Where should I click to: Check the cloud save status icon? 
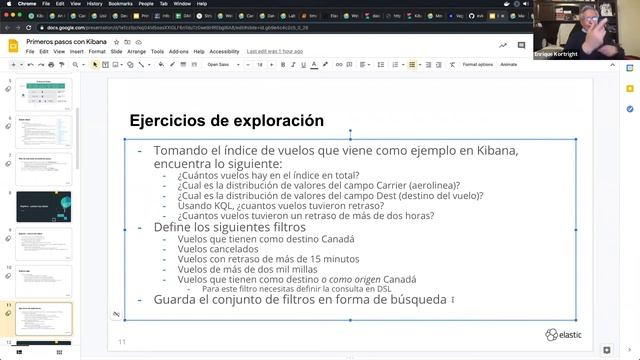pos(139,42)
